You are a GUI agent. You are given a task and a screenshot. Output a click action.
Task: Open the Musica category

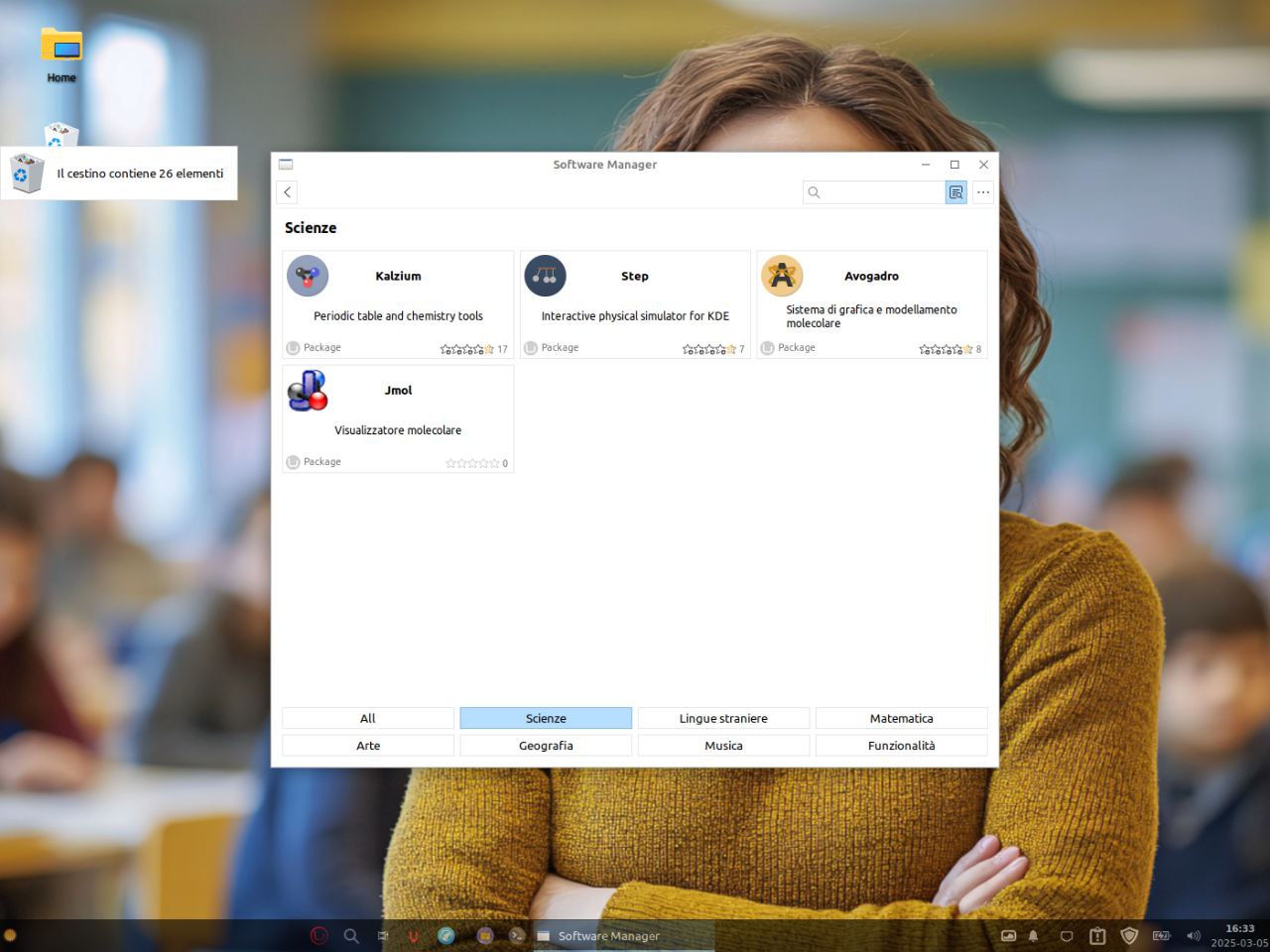click(723, 746)
